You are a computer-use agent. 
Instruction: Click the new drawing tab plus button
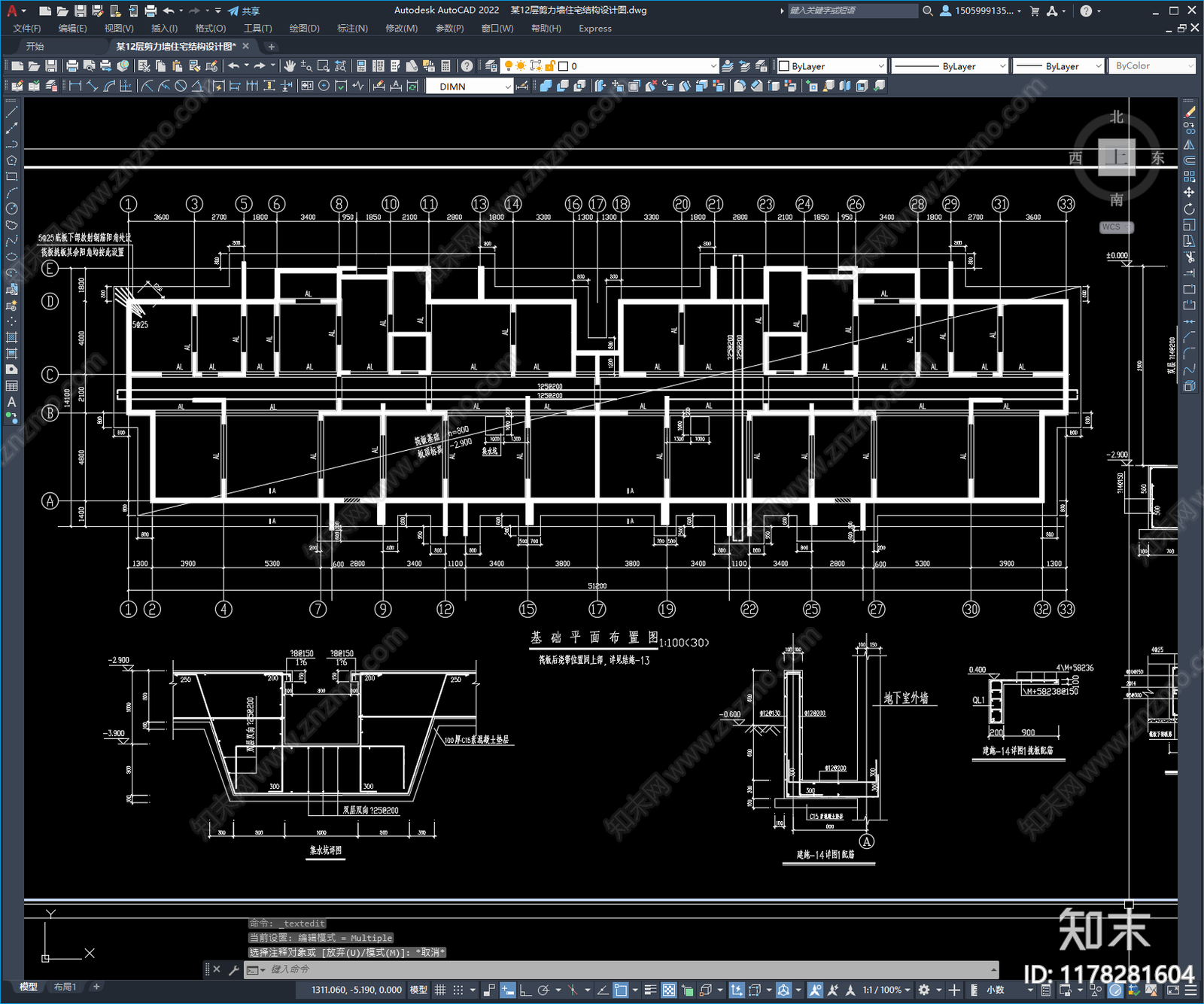pos(272,47)
